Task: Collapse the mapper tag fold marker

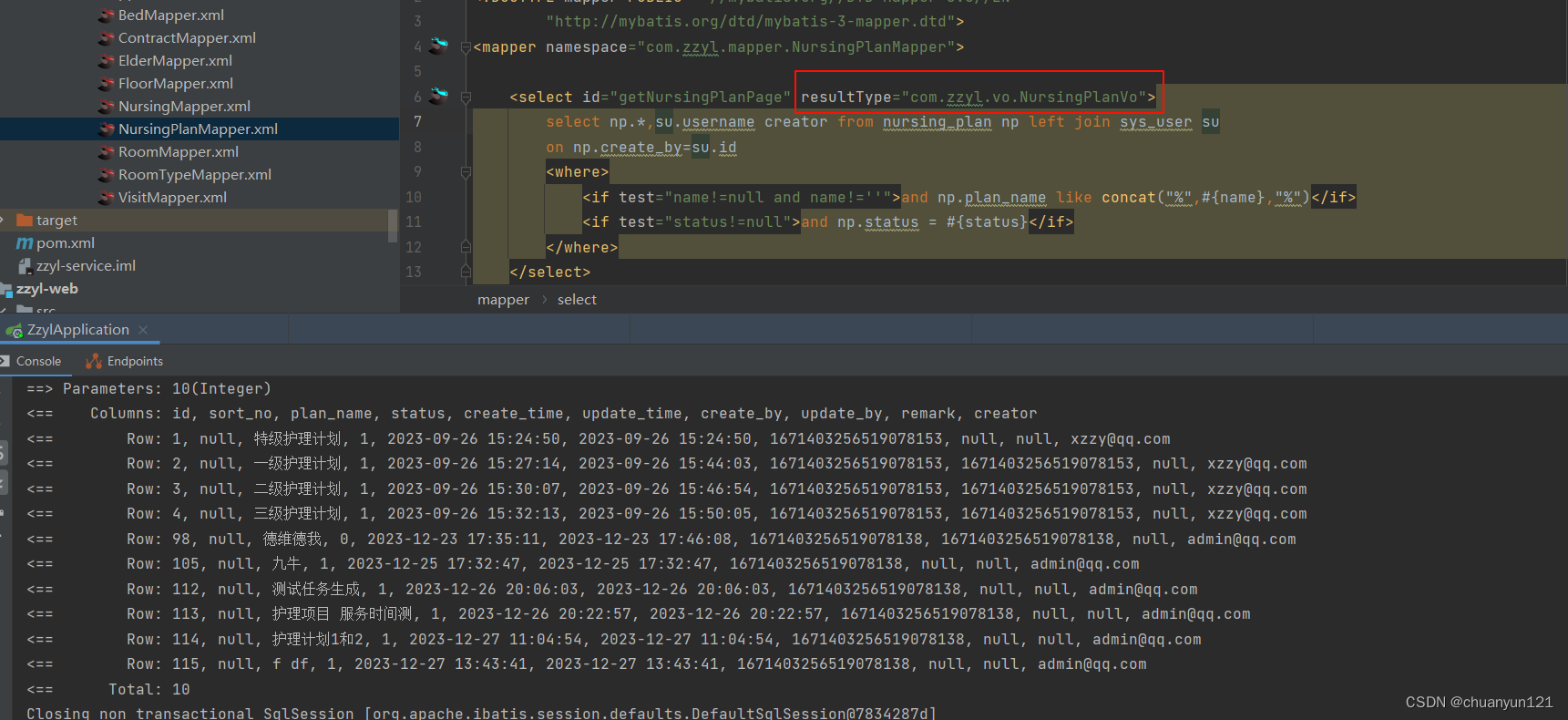Action: pyautogui.click(x=466, y=47)
